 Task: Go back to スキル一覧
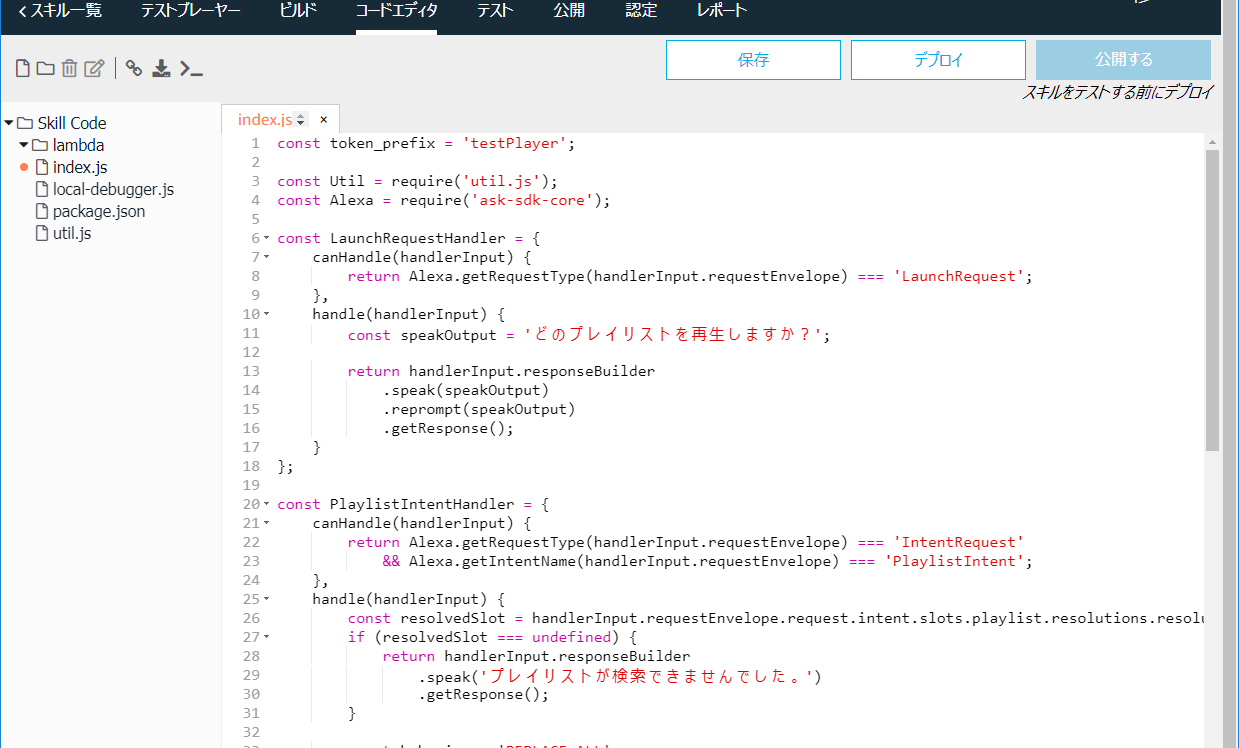(x=60, y=11)
